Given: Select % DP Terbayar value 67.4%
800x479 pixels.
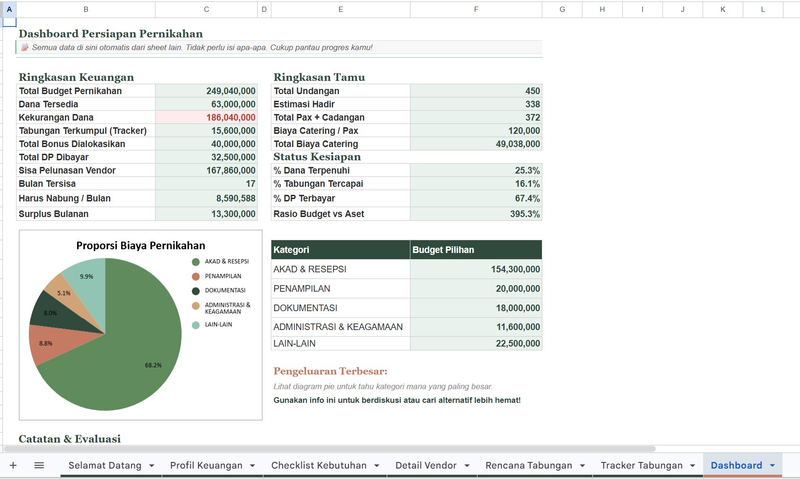Looking at the screenshot, I should point(476,198).
